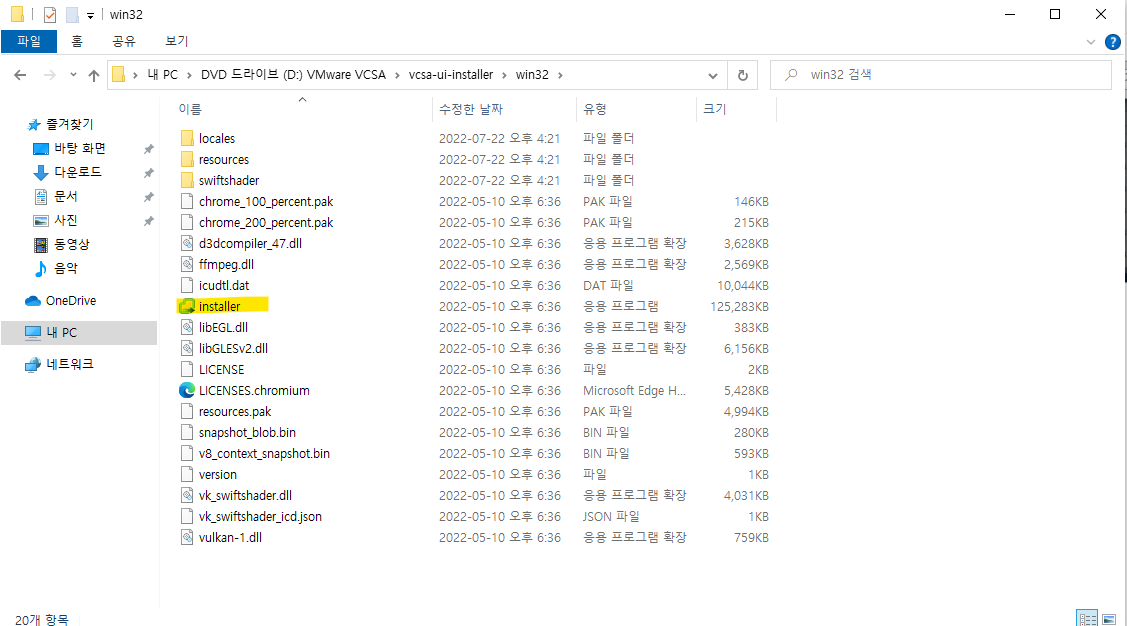Select resources.pak file icon
Screen dimensions: 1127x626
click(x=187, y=411)
